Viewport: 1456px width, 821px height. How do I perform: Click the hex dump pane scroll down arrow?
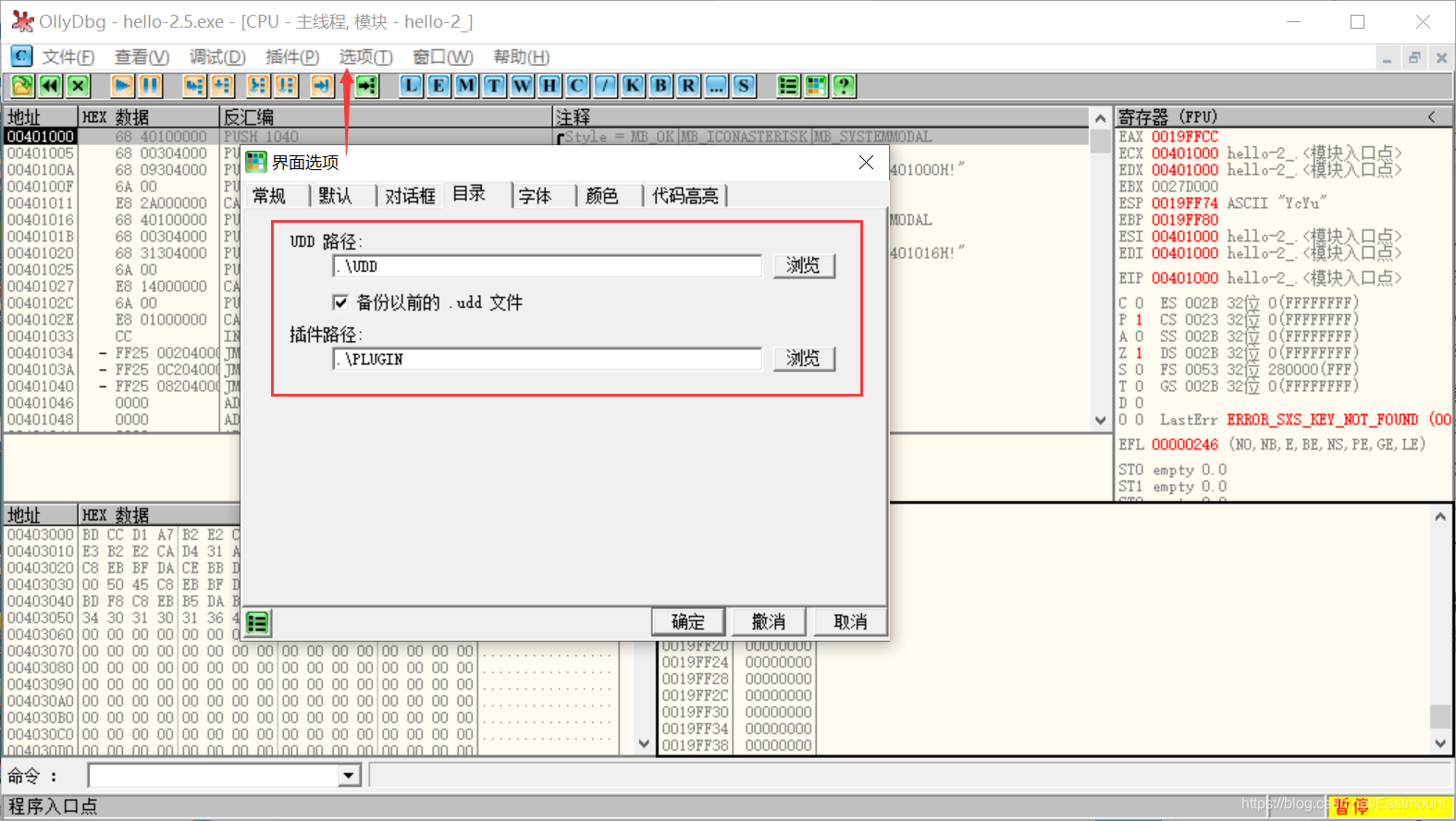click(x=644, y=743)
